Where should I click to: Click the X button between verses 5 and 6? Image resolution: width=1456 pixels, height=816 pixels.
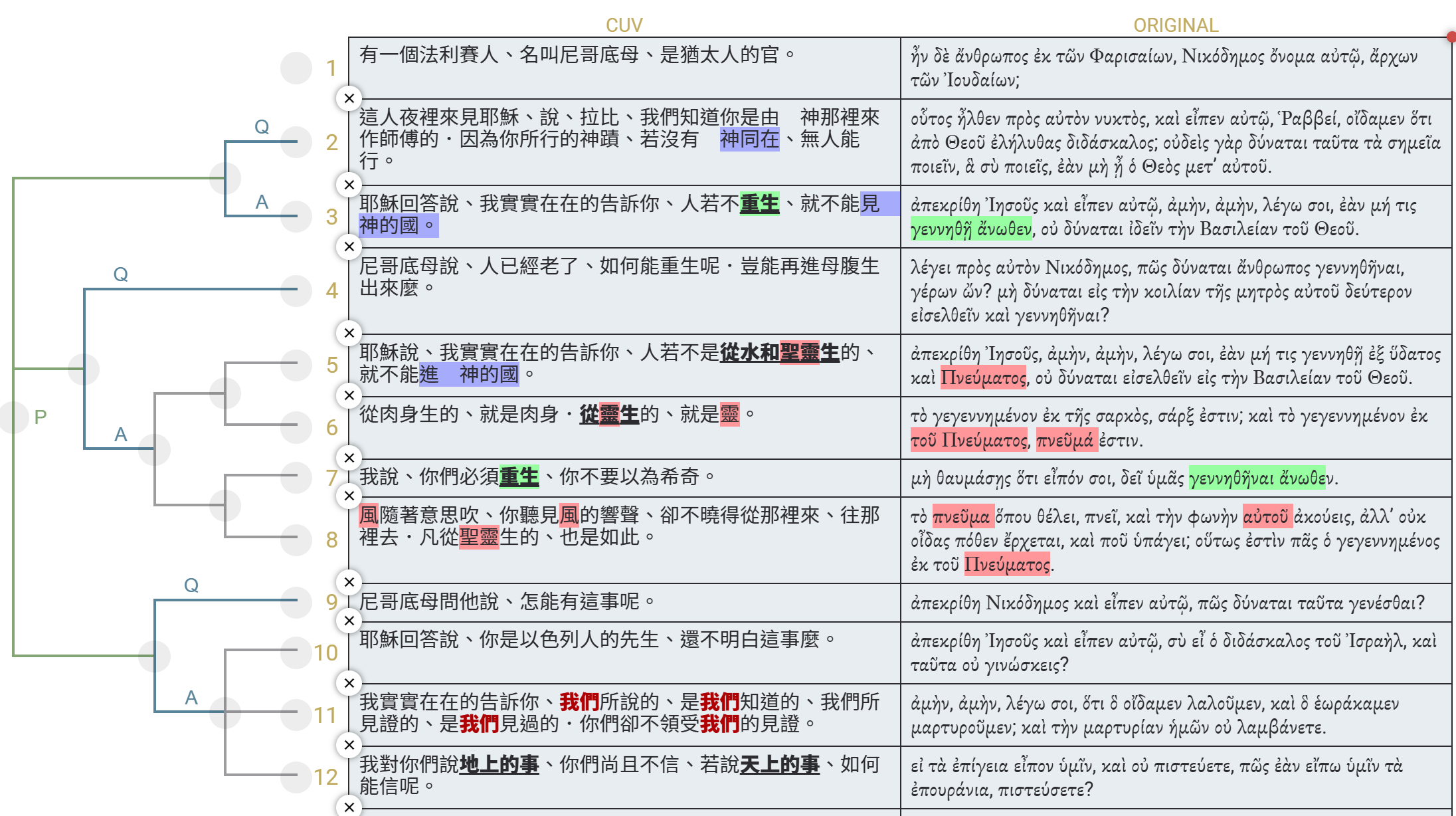349,396
